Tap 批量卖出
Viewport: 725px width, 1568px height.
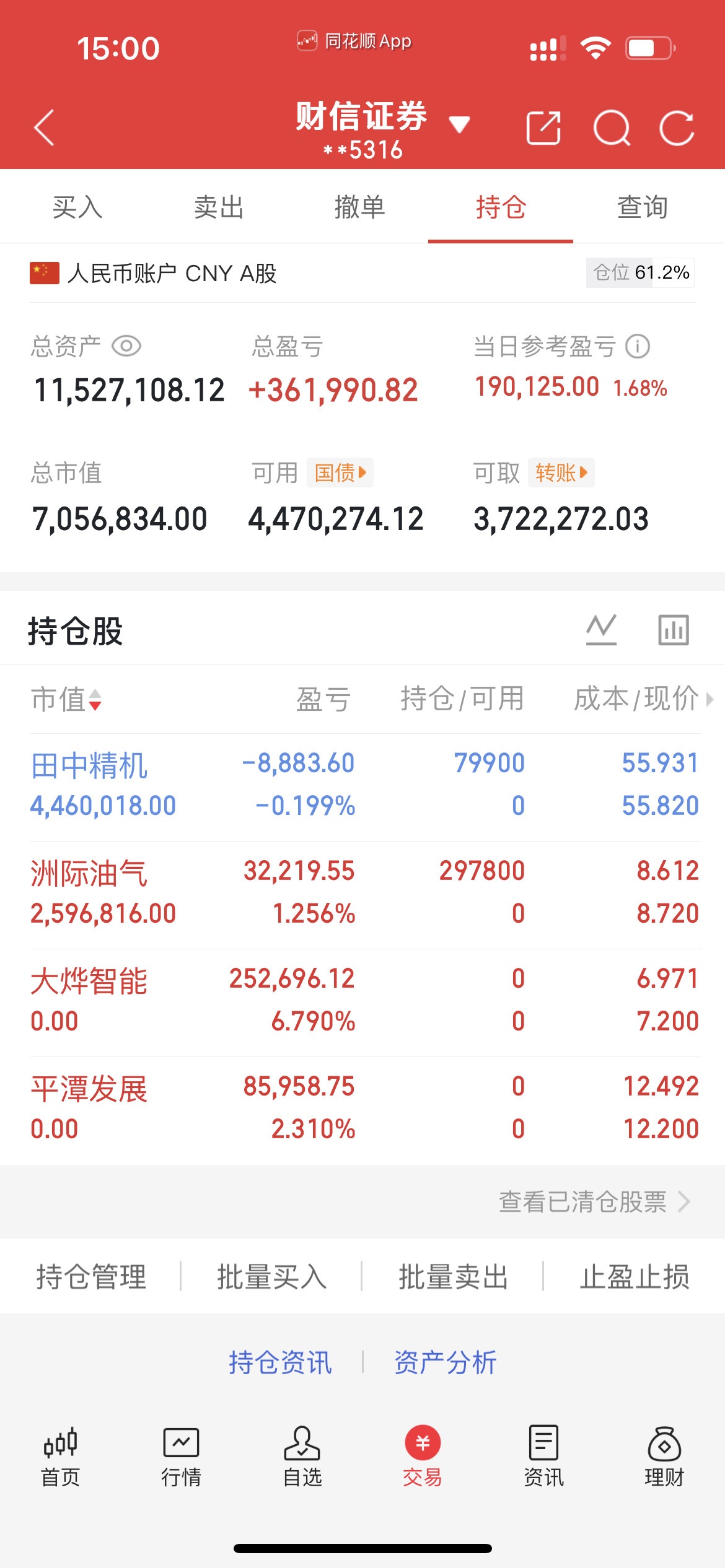tap(454, 1276)
